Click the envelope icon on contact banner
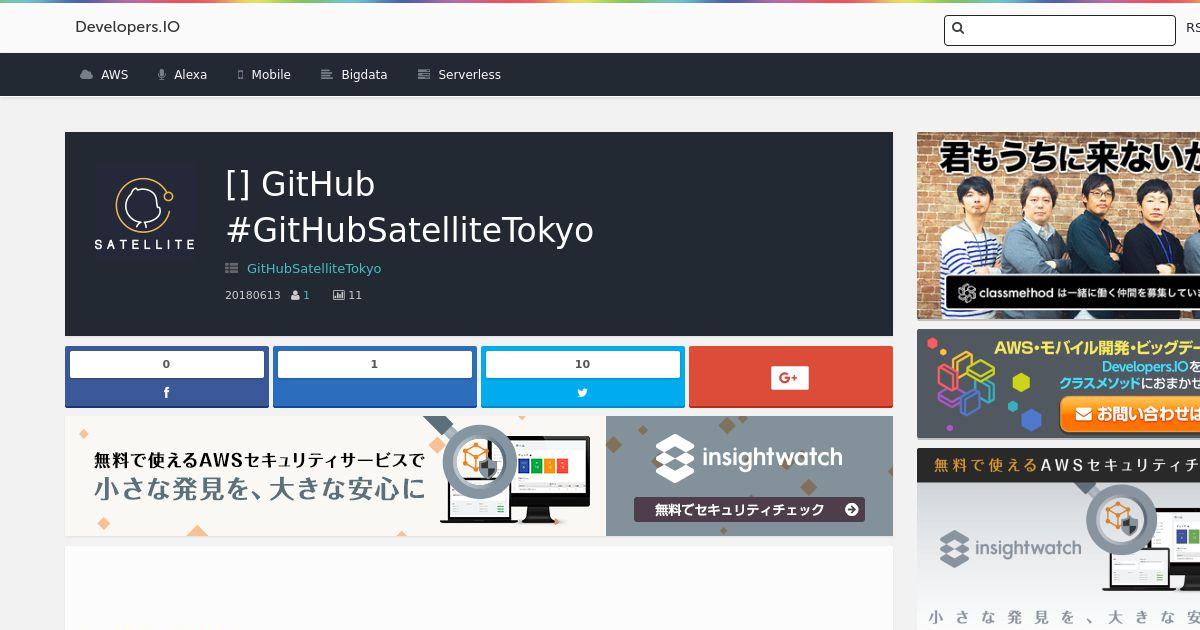The image size is (1200, 630). click(x=1082, y=413)
